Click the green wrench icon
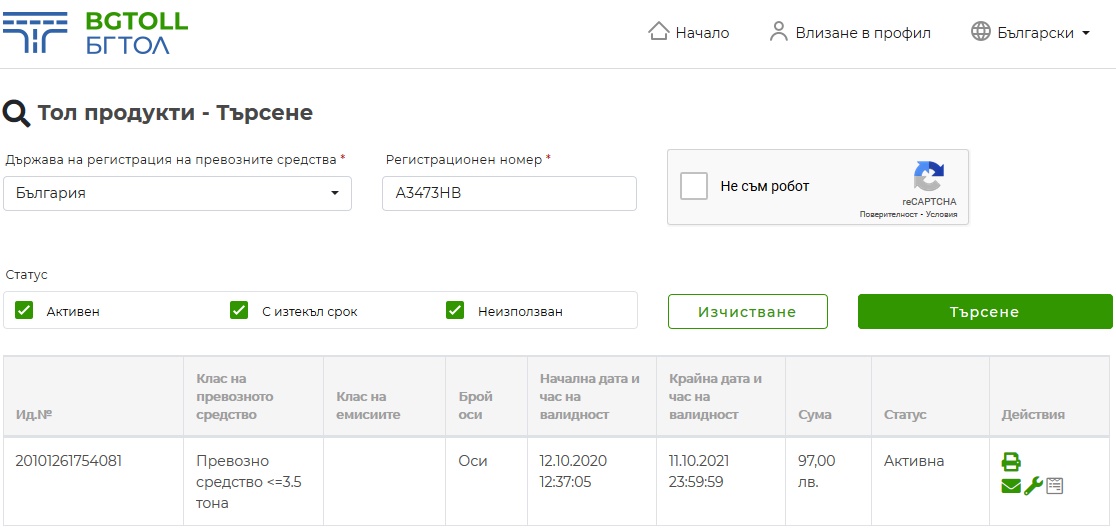This screenshot has height=530, width=1116. point(1033,486)
